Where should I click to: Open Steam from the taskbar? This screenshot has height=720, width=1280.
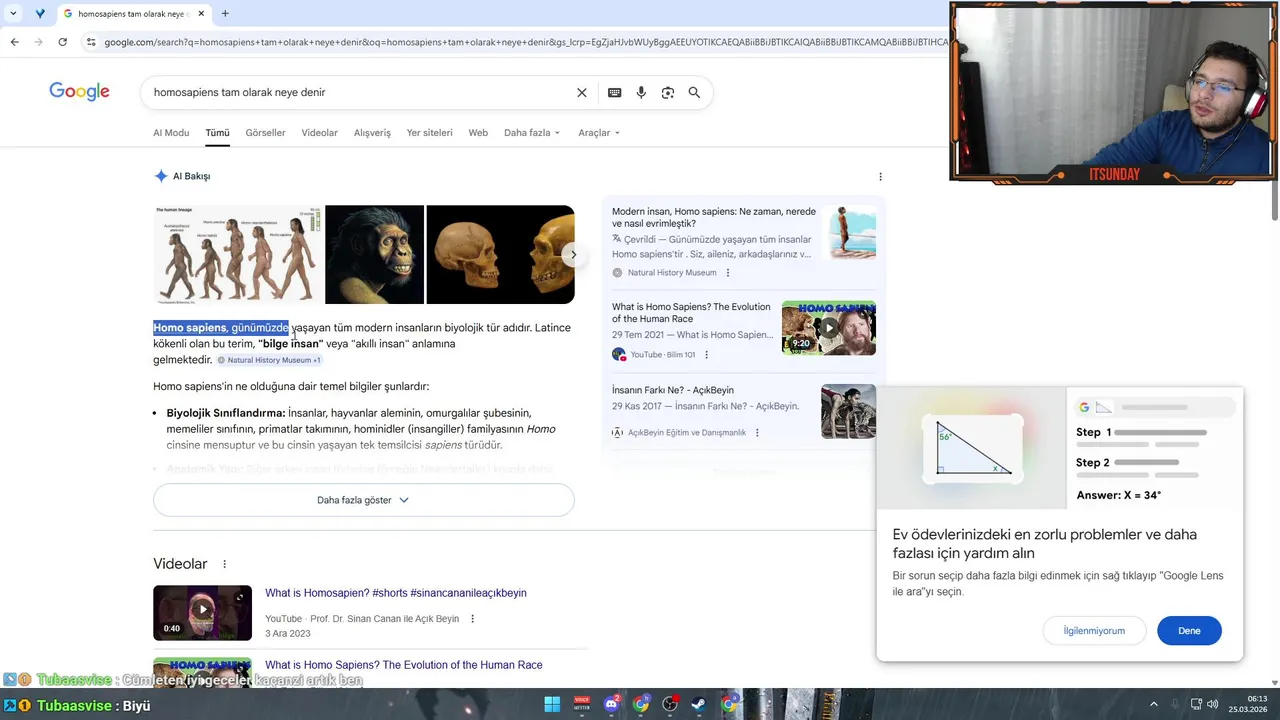(699, 704)
